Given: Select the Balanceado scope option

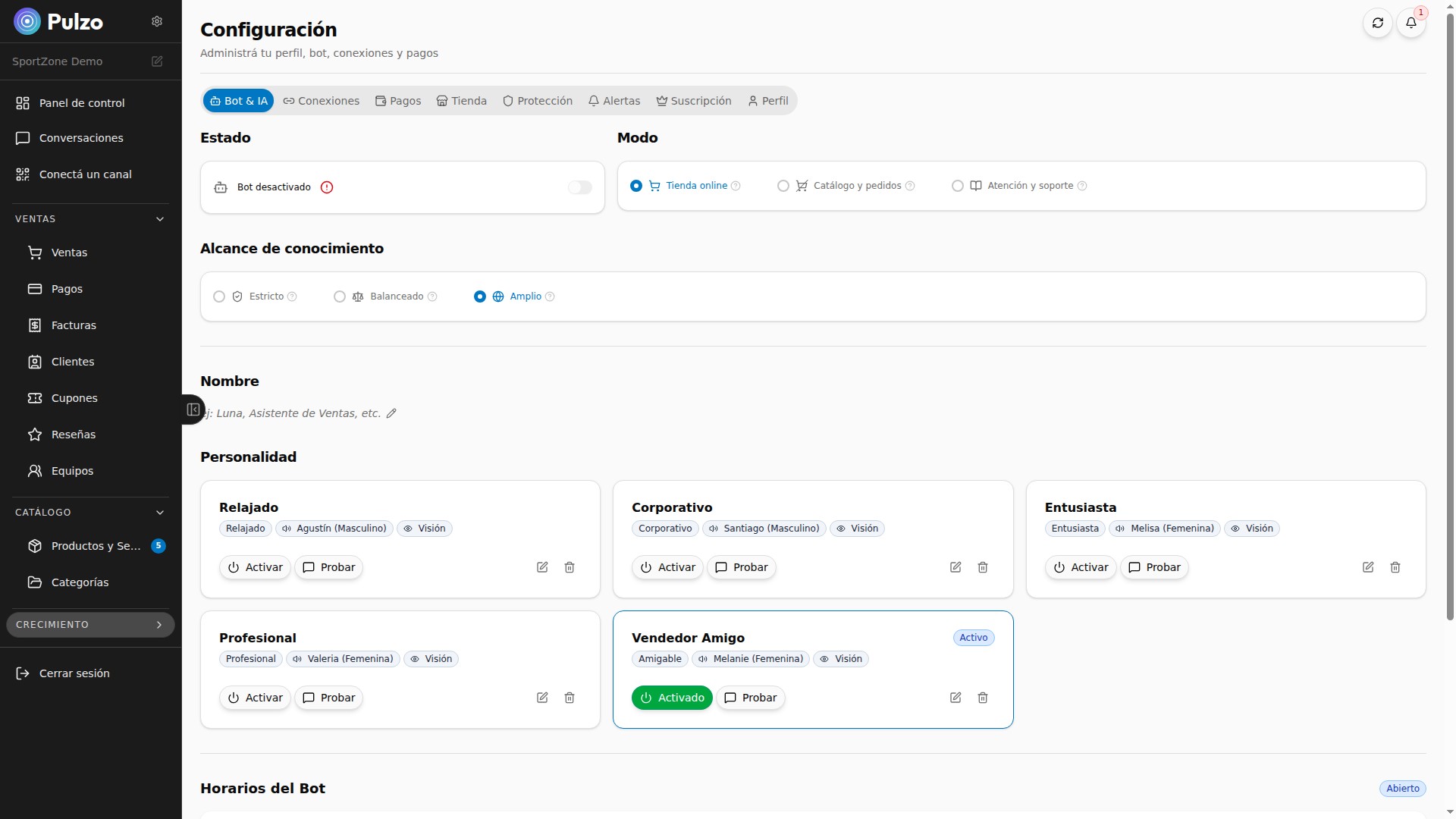Looking at the screenshot, I should (x=339, y=297).
